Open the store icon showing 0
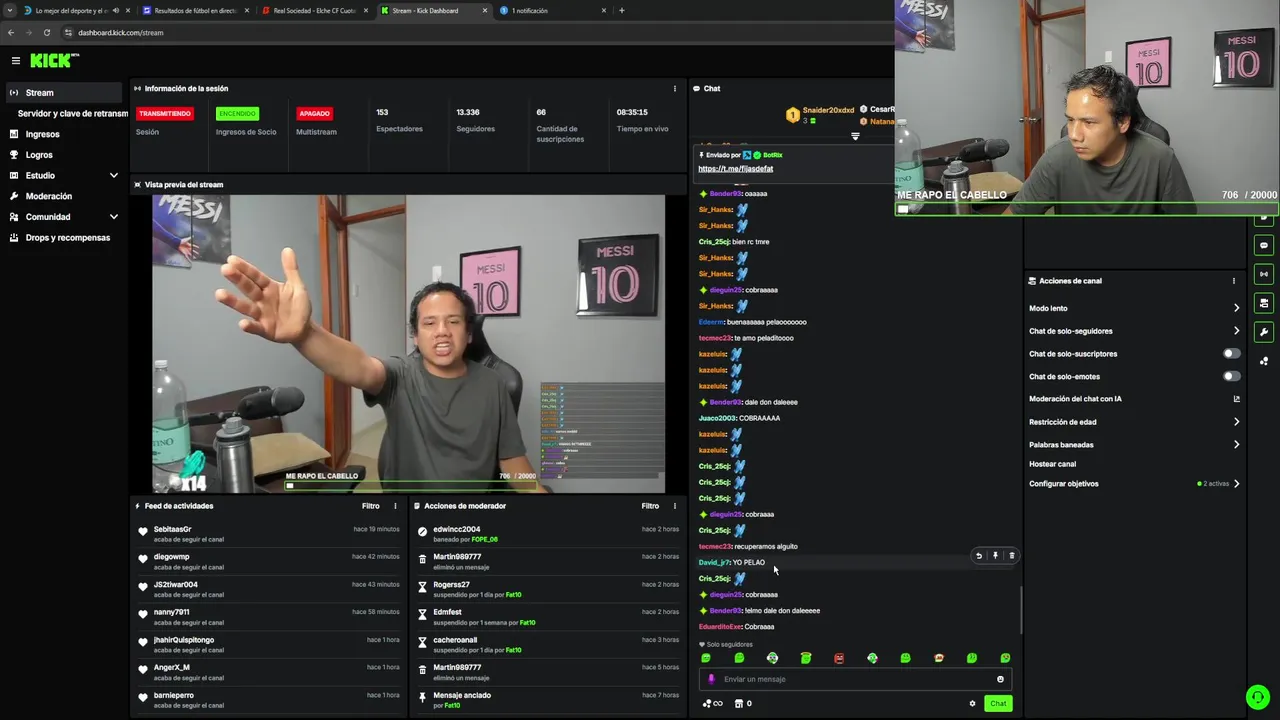The height and width of the screenshot is (720, 1280). click(x=743, y=704)
